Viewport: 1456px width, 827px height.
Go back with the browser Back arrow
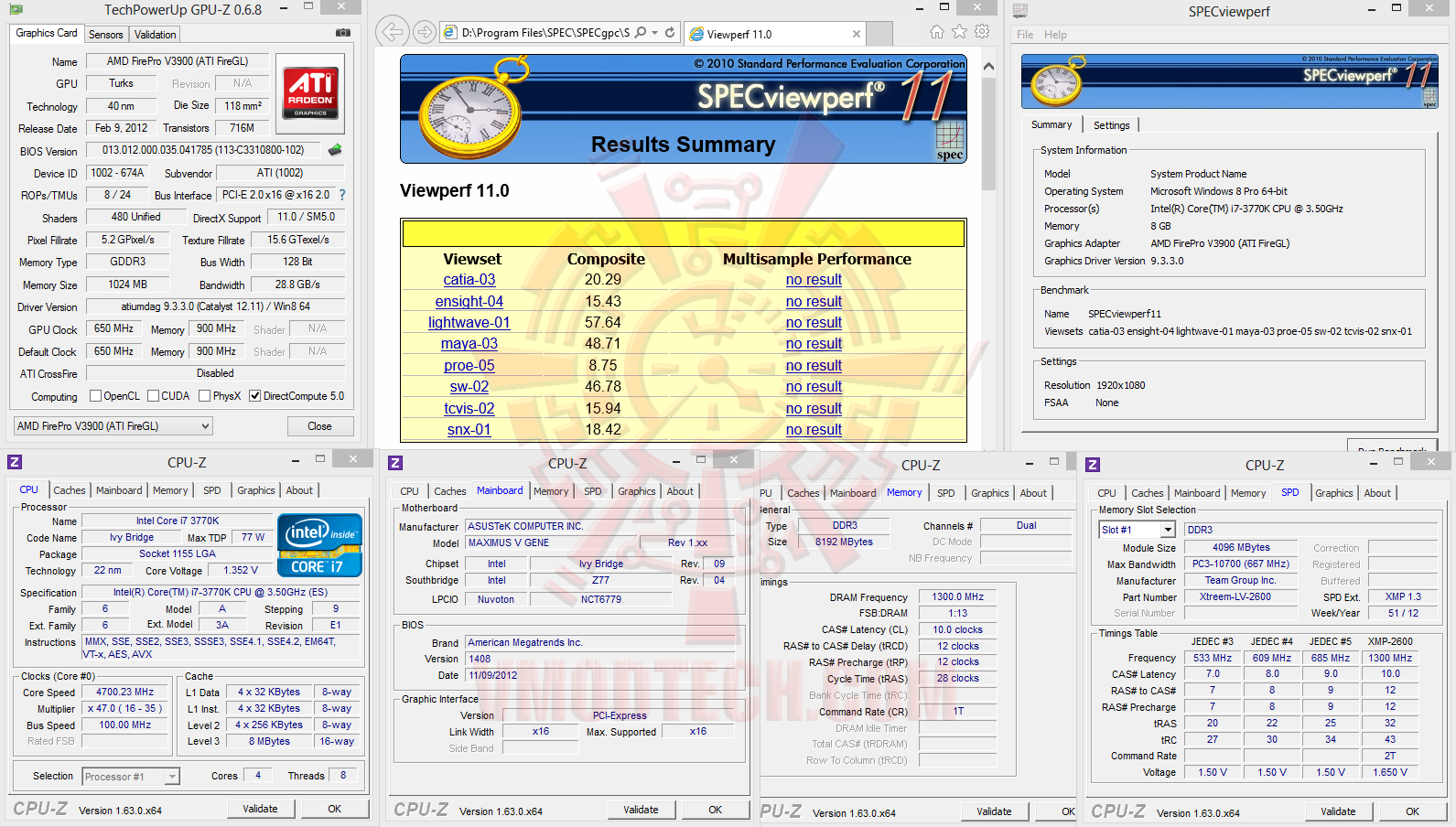[x=392, y=32]
